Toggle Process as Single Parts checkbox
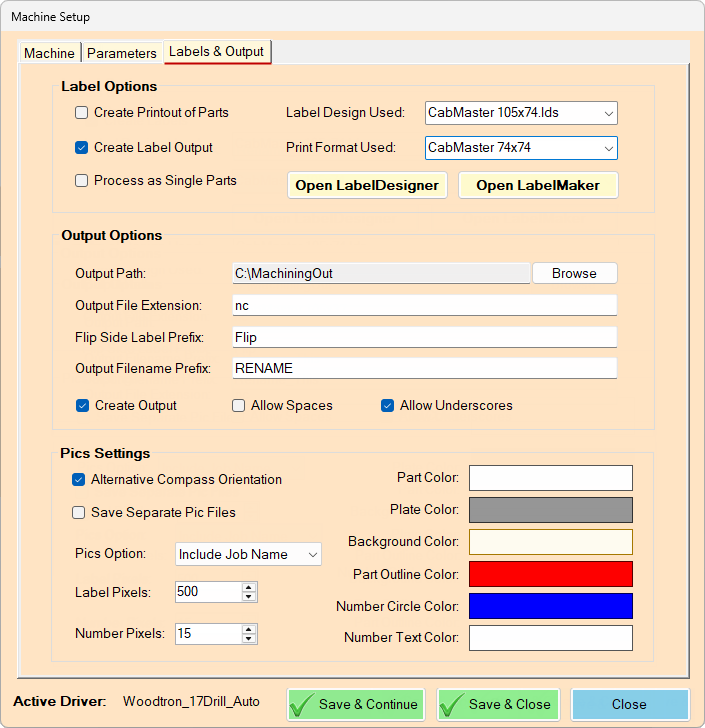The width and height of the screenshot is (705, 728). tap(82, 181)
